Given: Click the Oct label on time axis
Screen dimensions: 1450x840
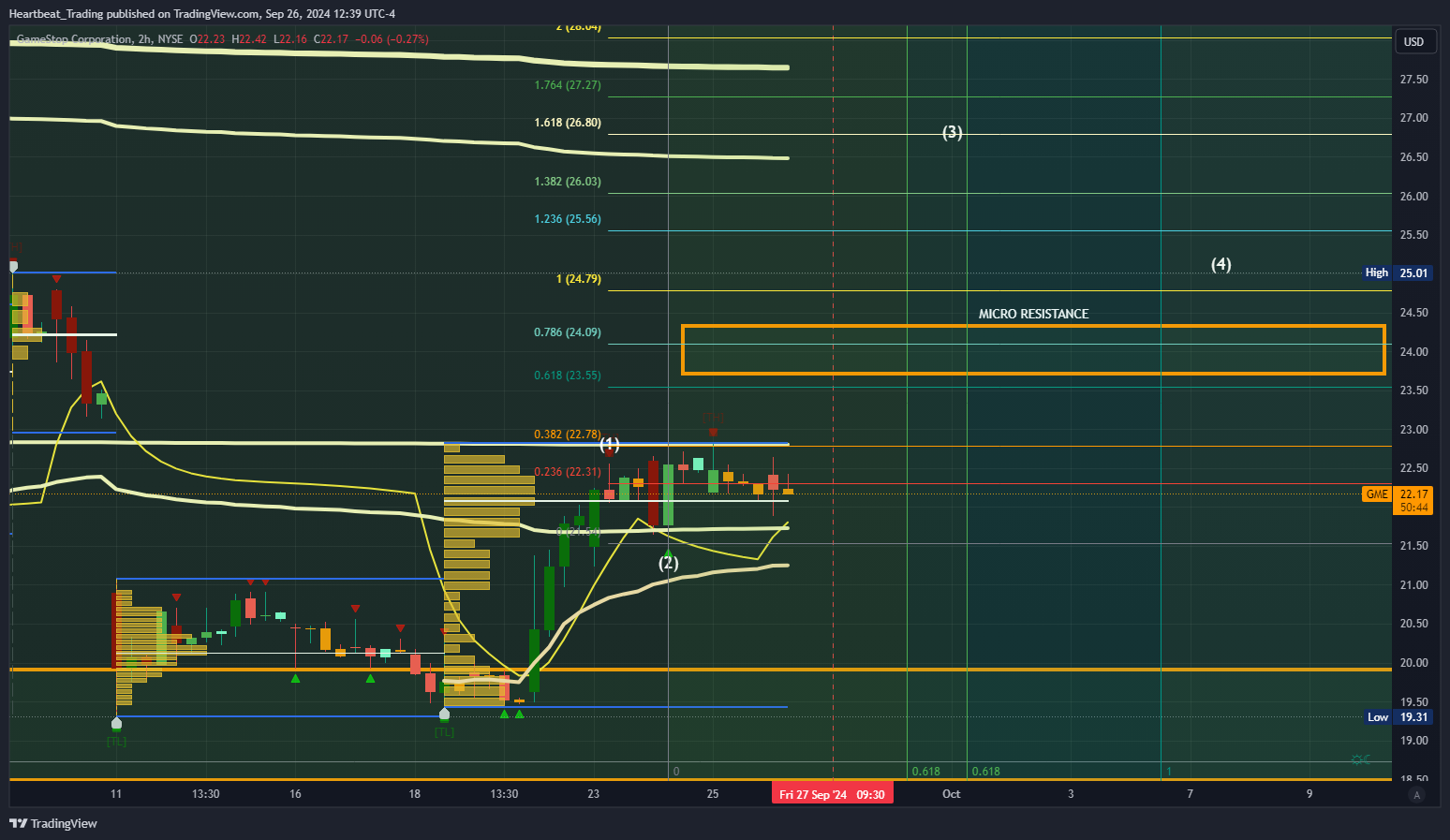Looking at the screenshot, I should coord(952,794).
